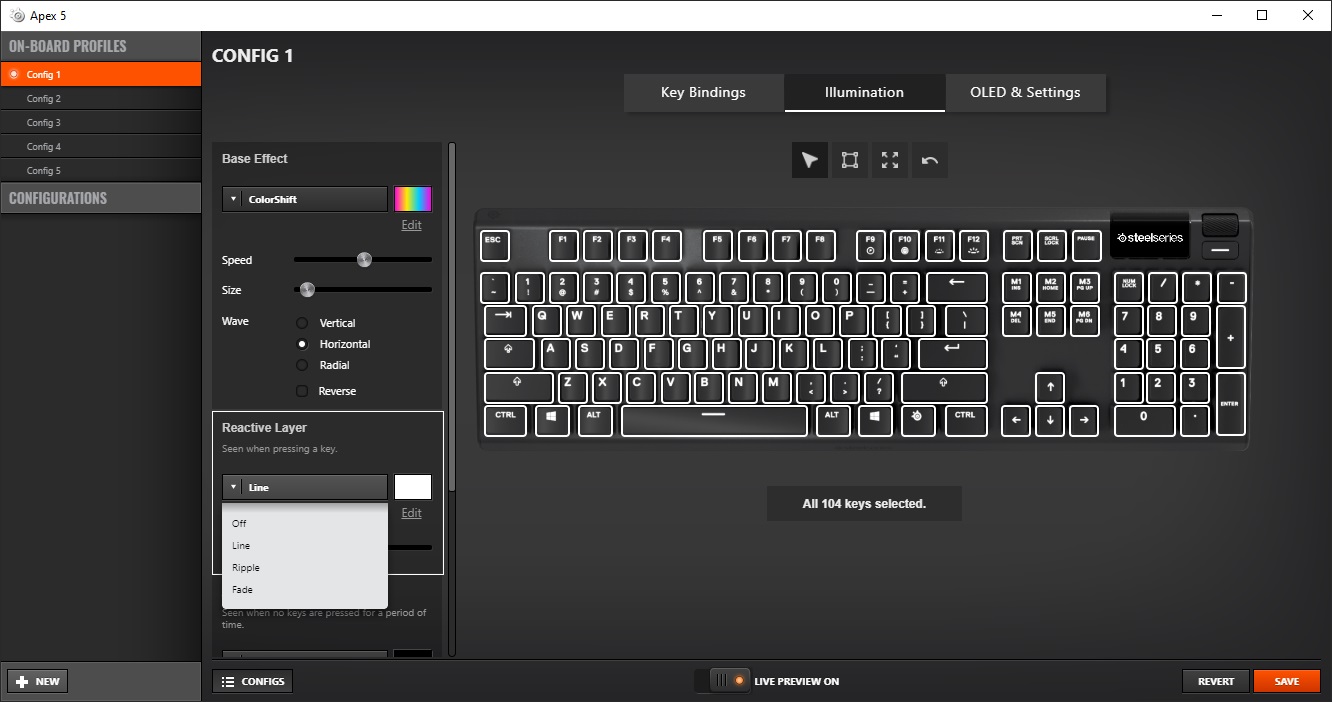
Task: Click the volume roller on keyboard
Action: tap(1220, 225)
